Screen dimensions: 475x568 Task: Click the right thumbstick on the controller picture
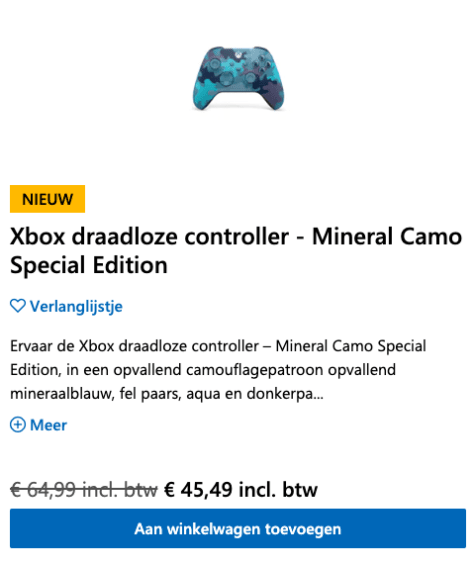tap(251, 77)
